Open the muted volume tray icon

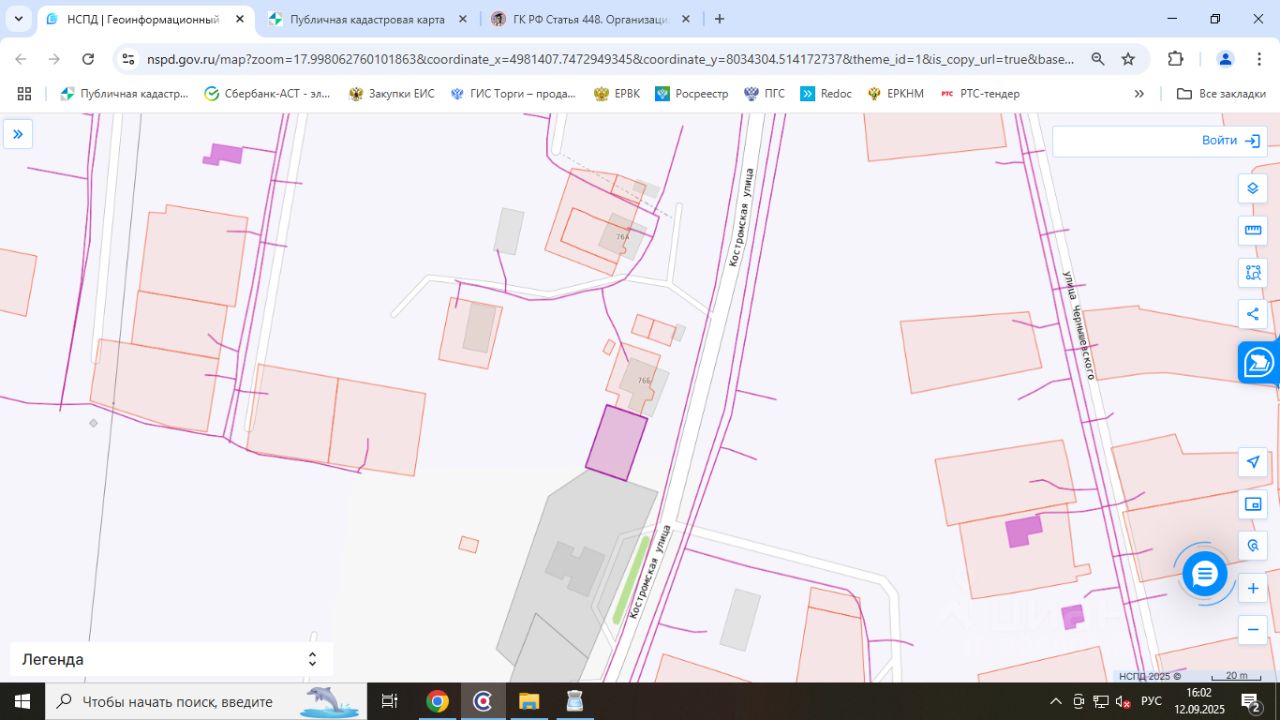(x=1122, y=701)
